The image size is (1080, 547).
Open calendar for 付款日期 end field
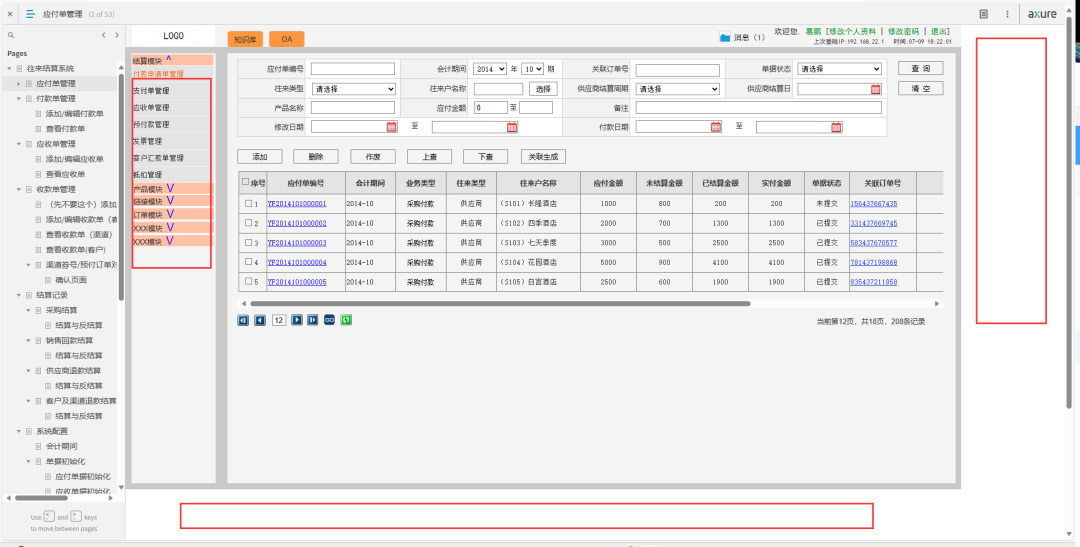[836, 127]
